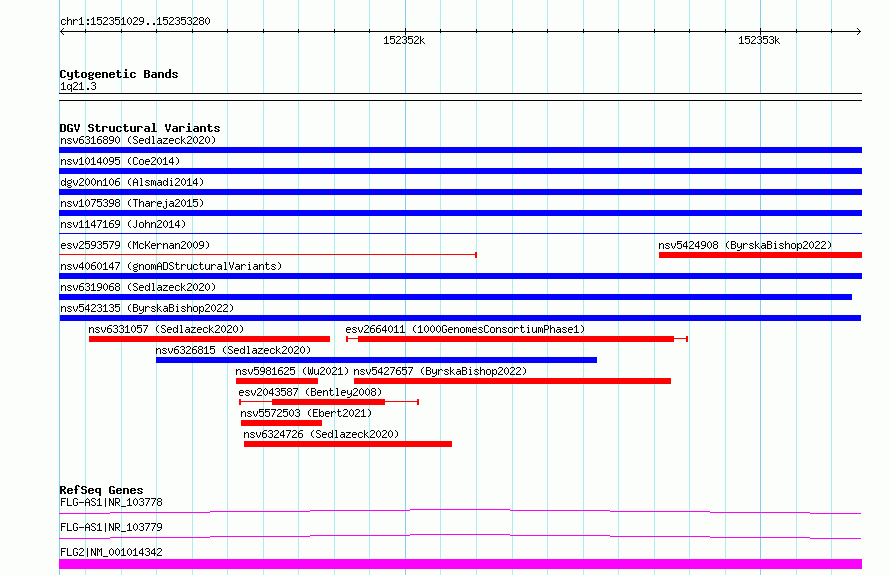
Task: Open the FLG-AS1|NR_103778 gene label
Action: point(111,502)
